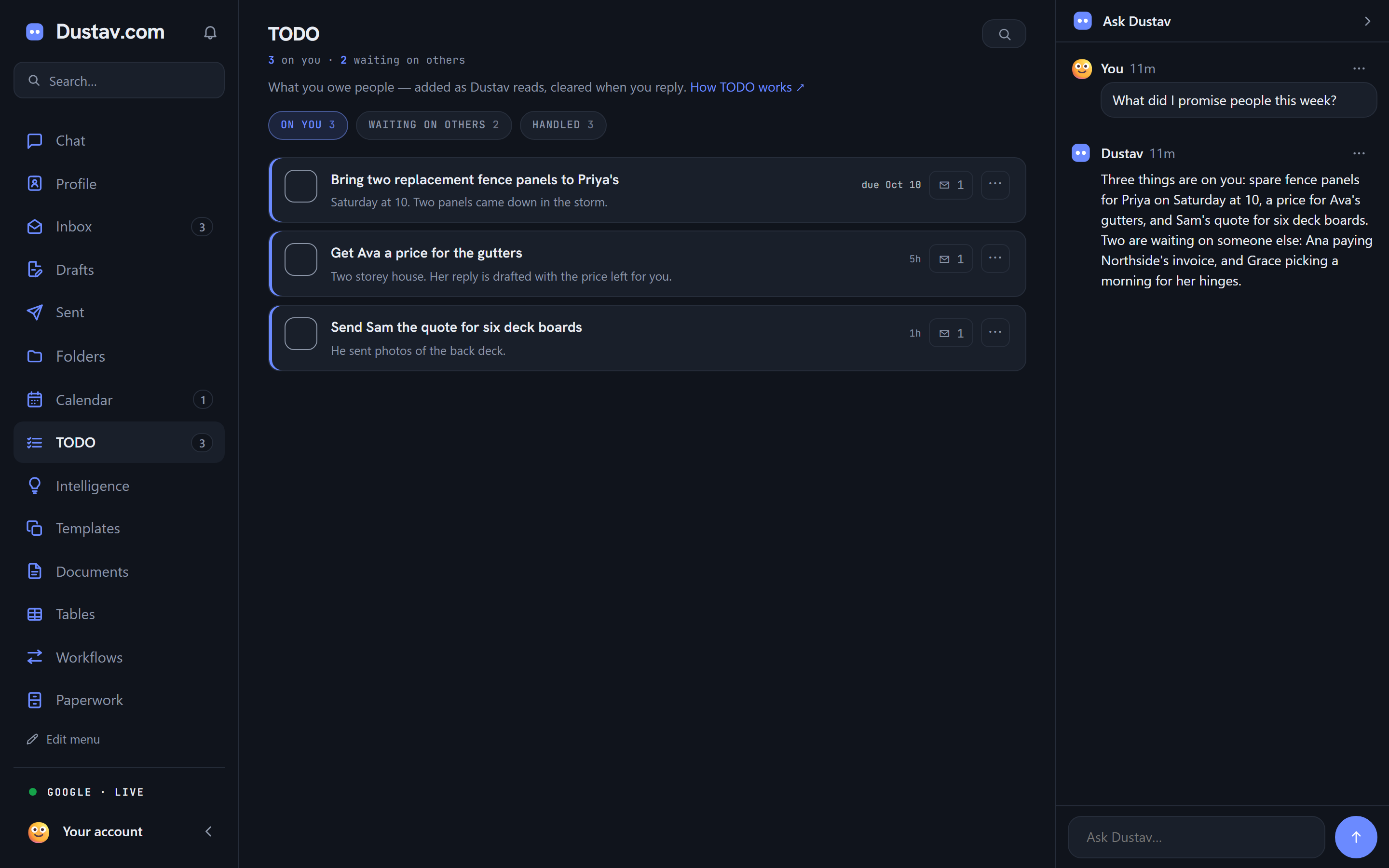Click the GOOGLE · LIVE status indicator
This screenshot has width=1389, height=868.
[x=86, y=792]
